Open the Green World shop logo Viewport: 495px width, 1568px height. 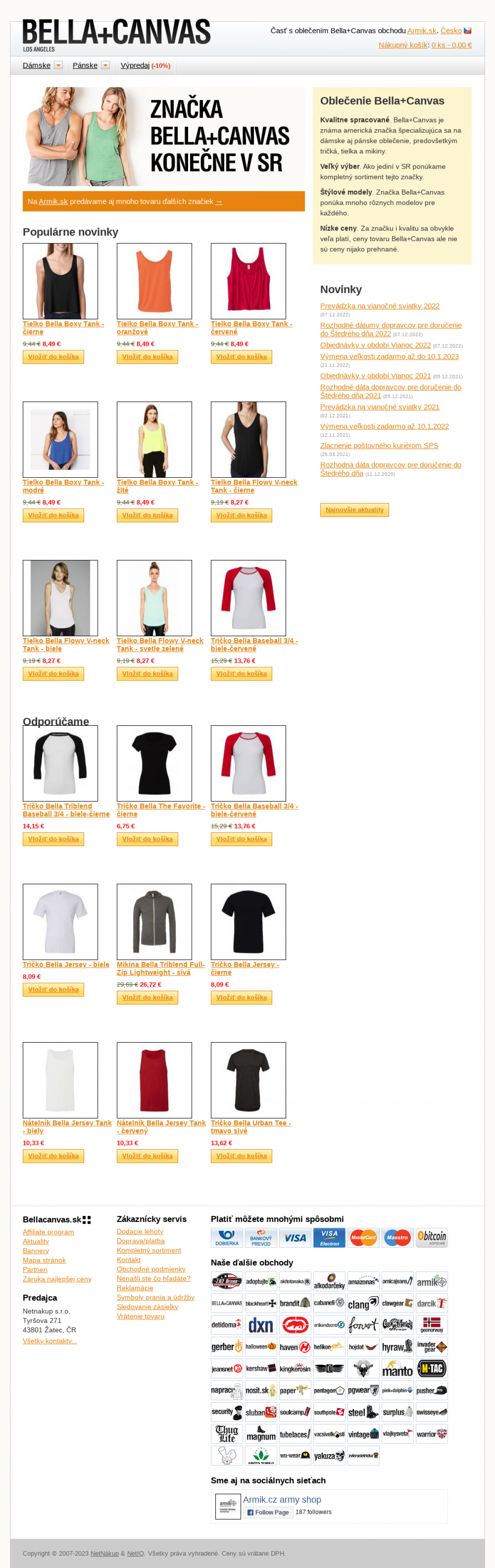pos(261,1456)
